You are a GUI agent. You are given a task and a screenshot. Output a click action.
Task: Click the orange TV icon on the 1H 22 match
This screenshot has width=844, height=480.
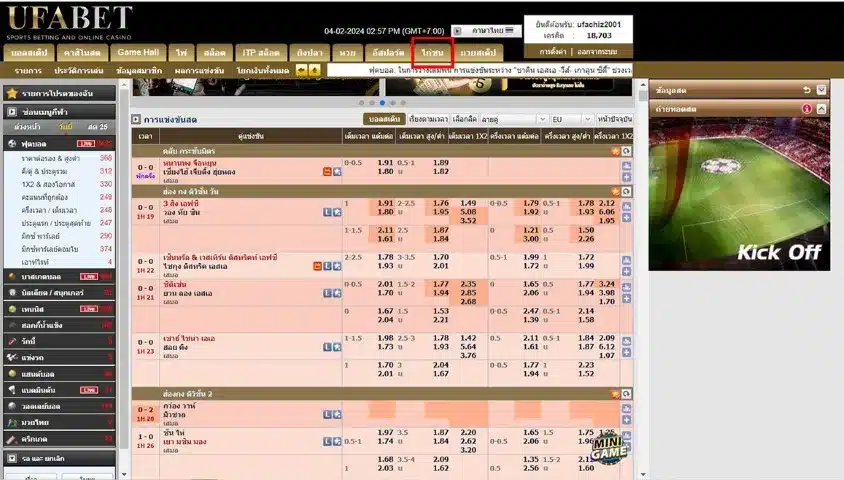[317, 266]
